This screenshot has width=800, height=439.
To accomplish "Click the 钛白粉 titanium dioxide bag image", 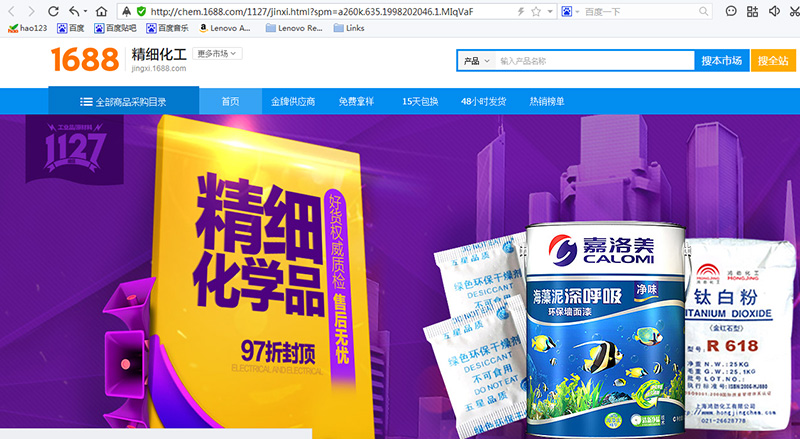I will pos(740,334).
